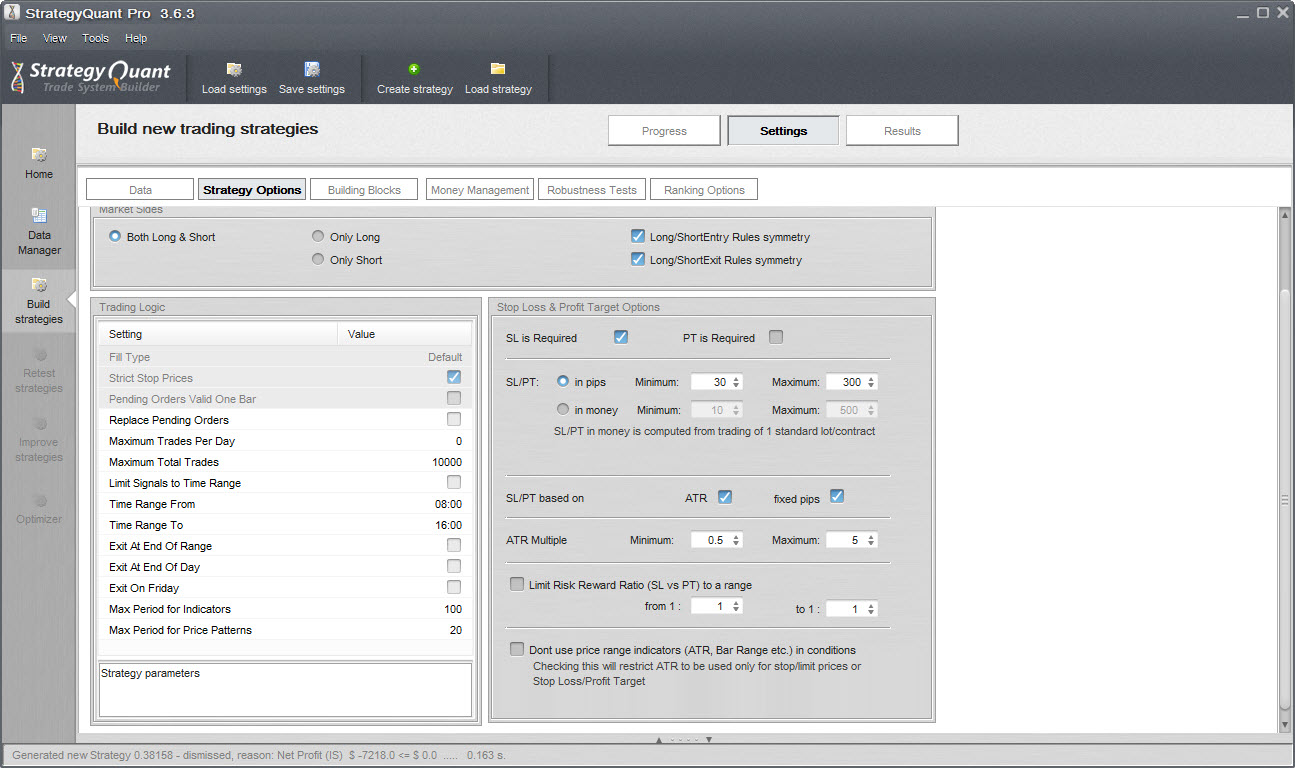Switch to the Progress view
1295x768 pixels.
(665, 131)
